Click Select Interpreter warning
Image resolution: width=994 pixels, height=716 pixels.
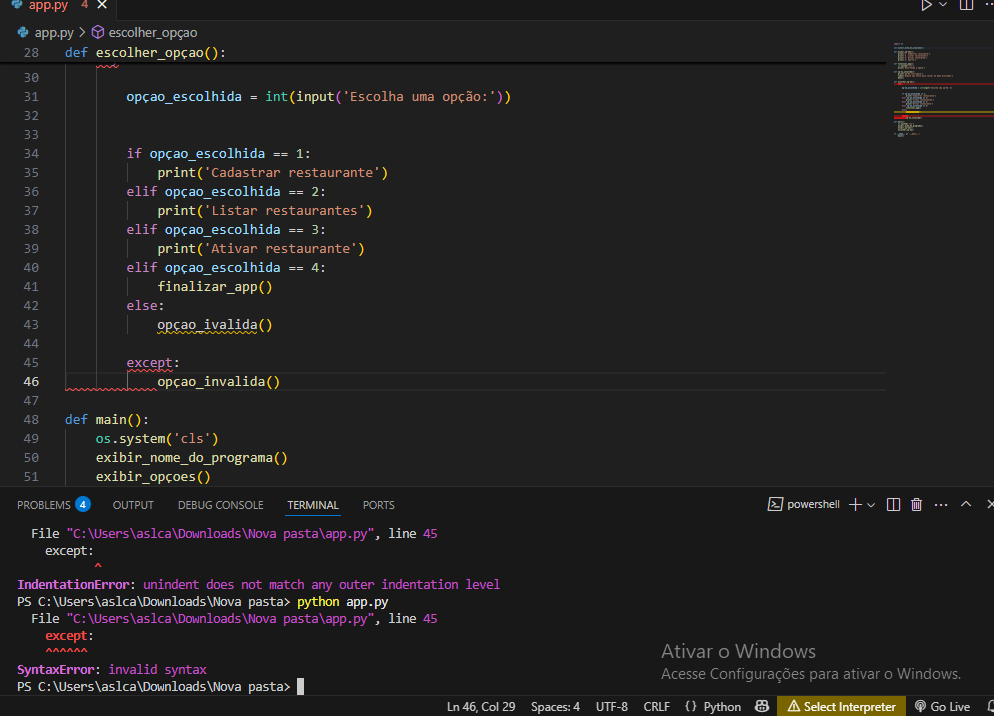pyautogui.click(x=842, y=706)
